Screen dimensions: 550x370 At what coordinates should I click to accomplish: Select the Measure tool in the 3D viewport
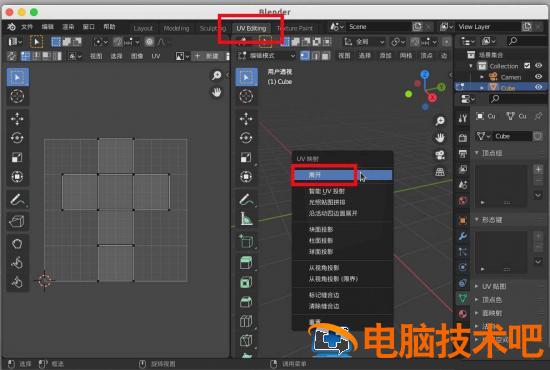(x=246, y=219)
